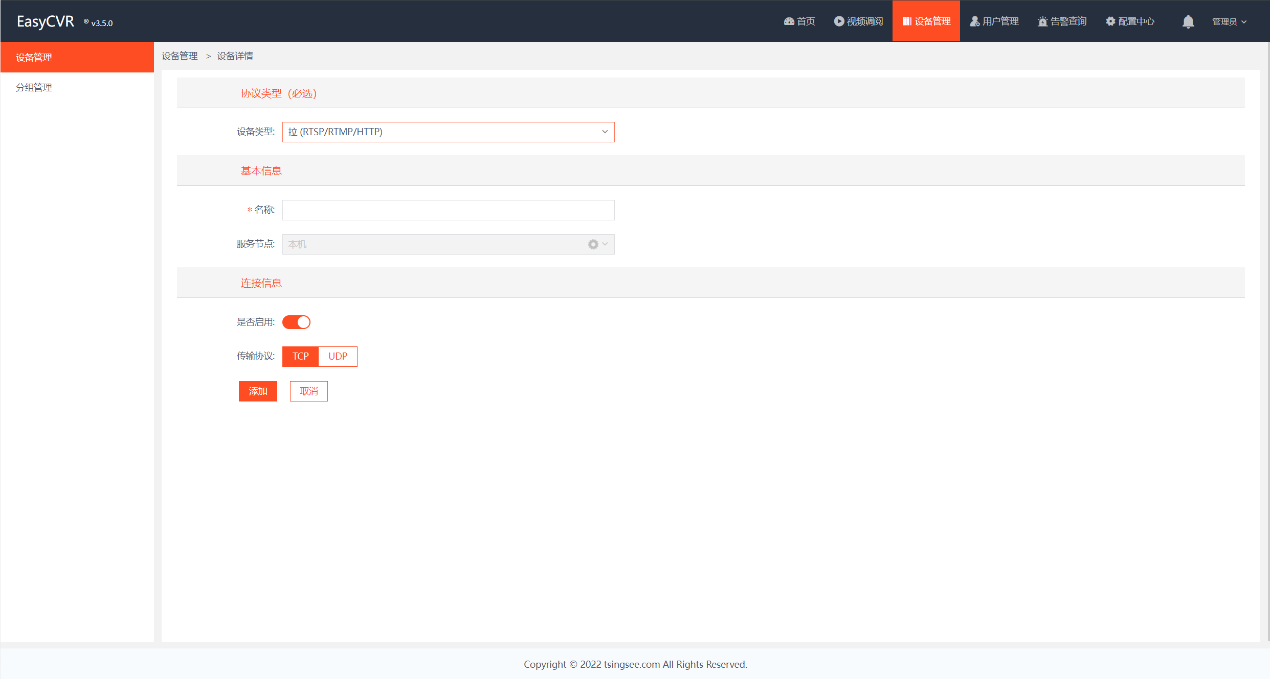Viewport: 1270px width, 679px height.
Task: Click the 告警查询 alarm icon
Action: click(1043, 21)
